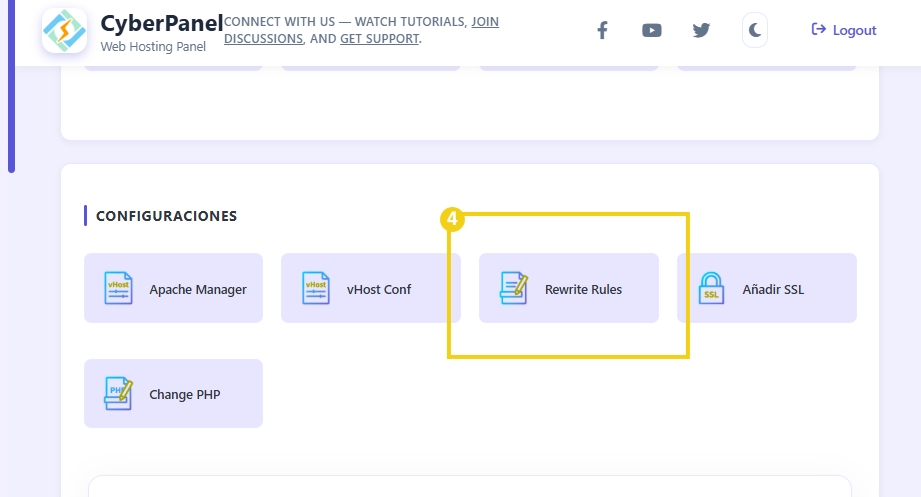Screen dimensions: 921x497
Task: Toggle dark mode with the moon button
Action: click(755, 30)
